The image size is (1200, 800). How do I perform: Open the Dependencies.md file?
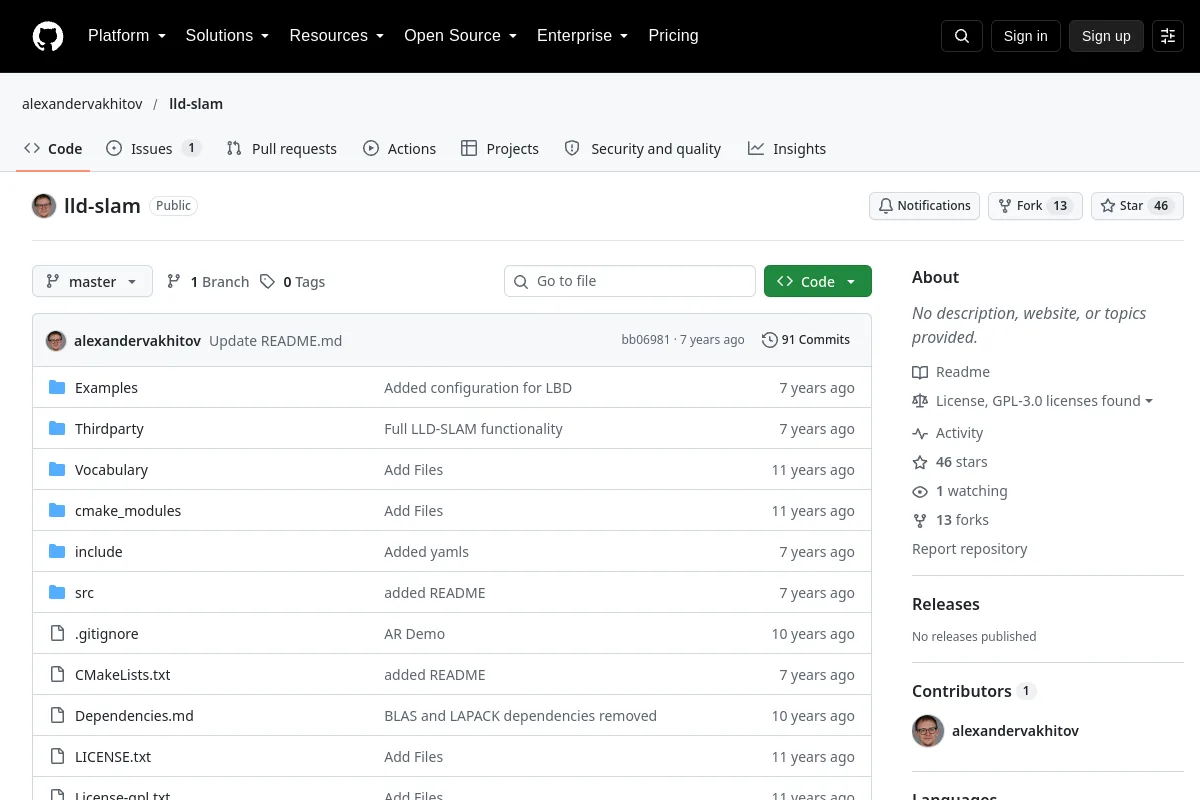(134, 716)
